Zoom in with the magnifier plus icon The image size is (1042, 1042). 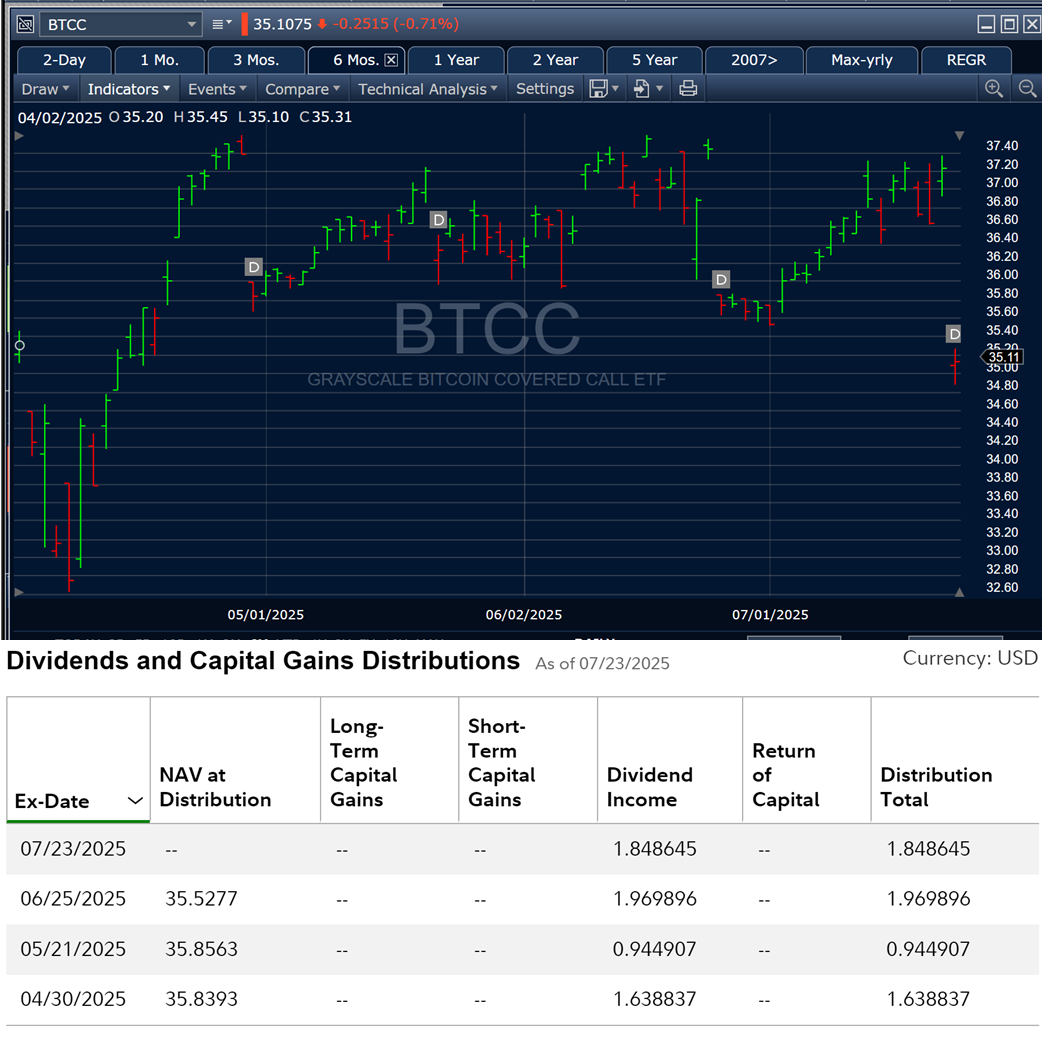click(995, 88)
